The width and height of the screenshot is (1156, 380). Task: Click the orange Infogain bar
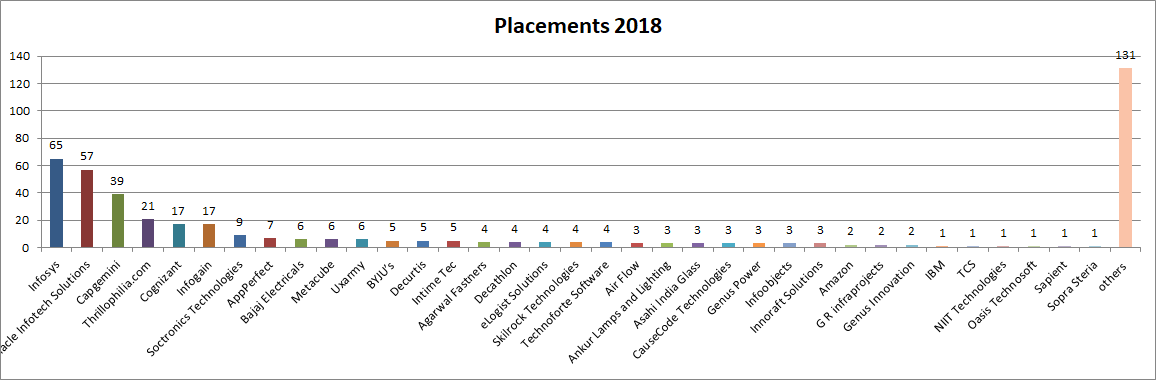pos(209,235)
